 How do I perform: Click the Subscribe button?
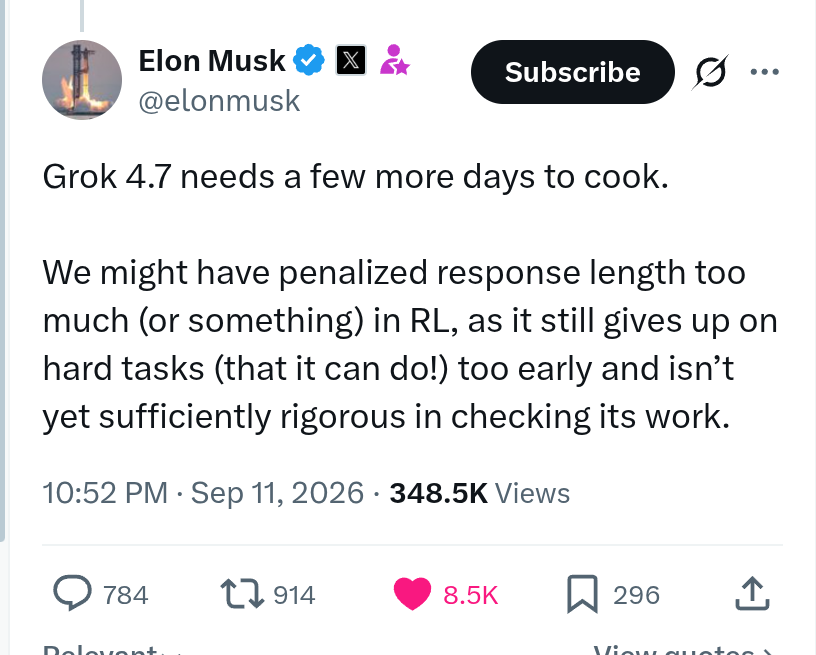(x=572, y=72)
